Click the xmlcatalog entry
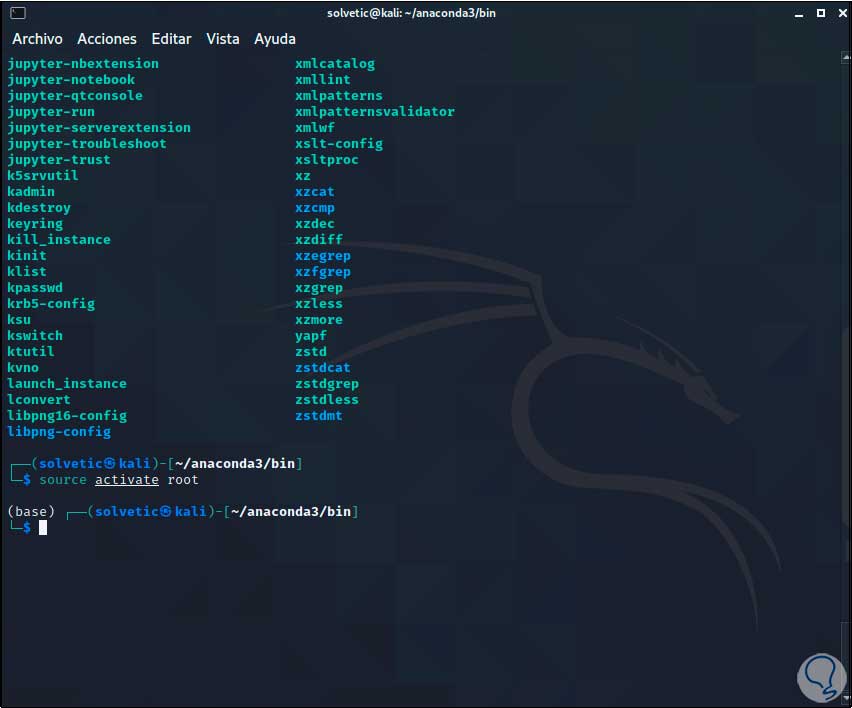Image resolution: width=852 pixels, height=708 pixels. 335,64
